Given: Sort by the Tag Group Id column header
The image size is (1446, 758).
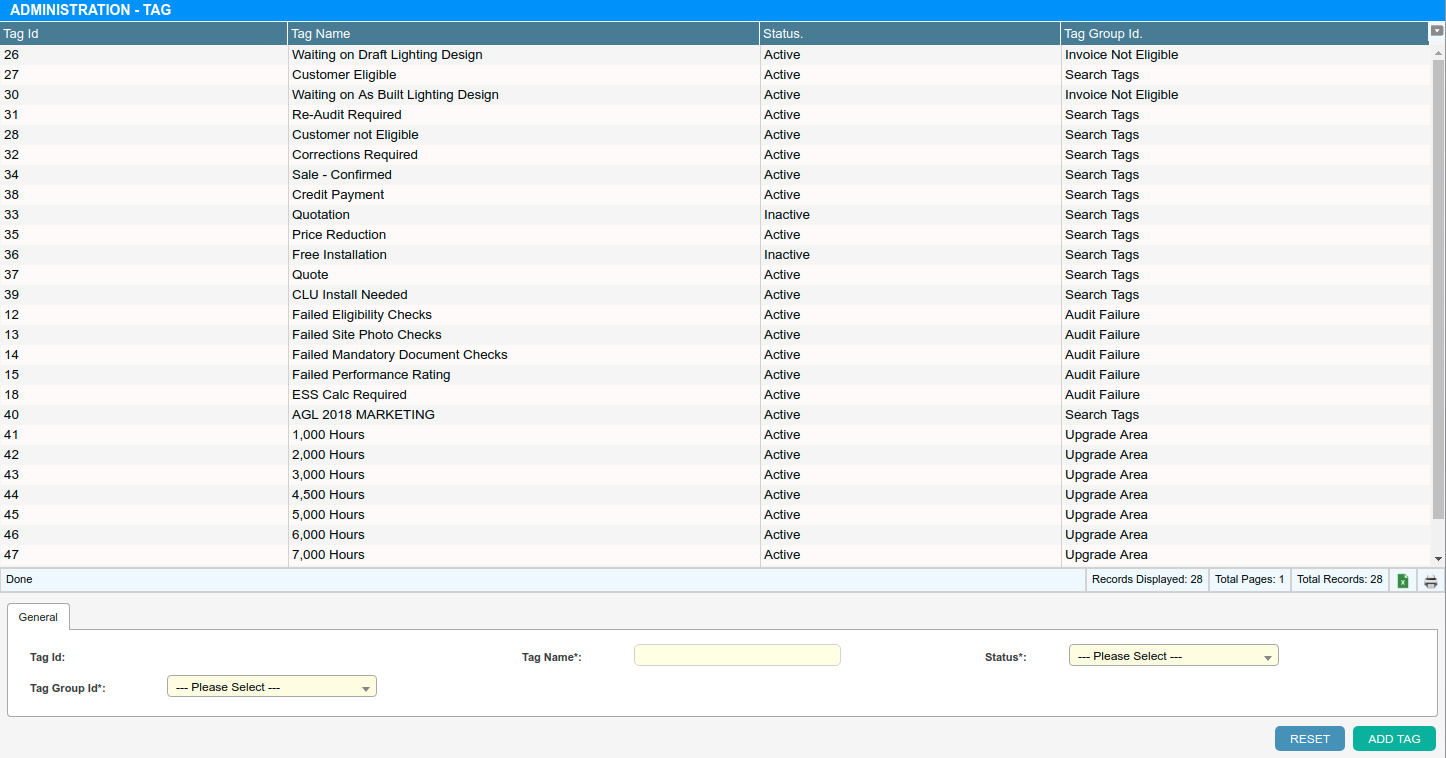Looking at the screenshot, I should pos(1243,34).
